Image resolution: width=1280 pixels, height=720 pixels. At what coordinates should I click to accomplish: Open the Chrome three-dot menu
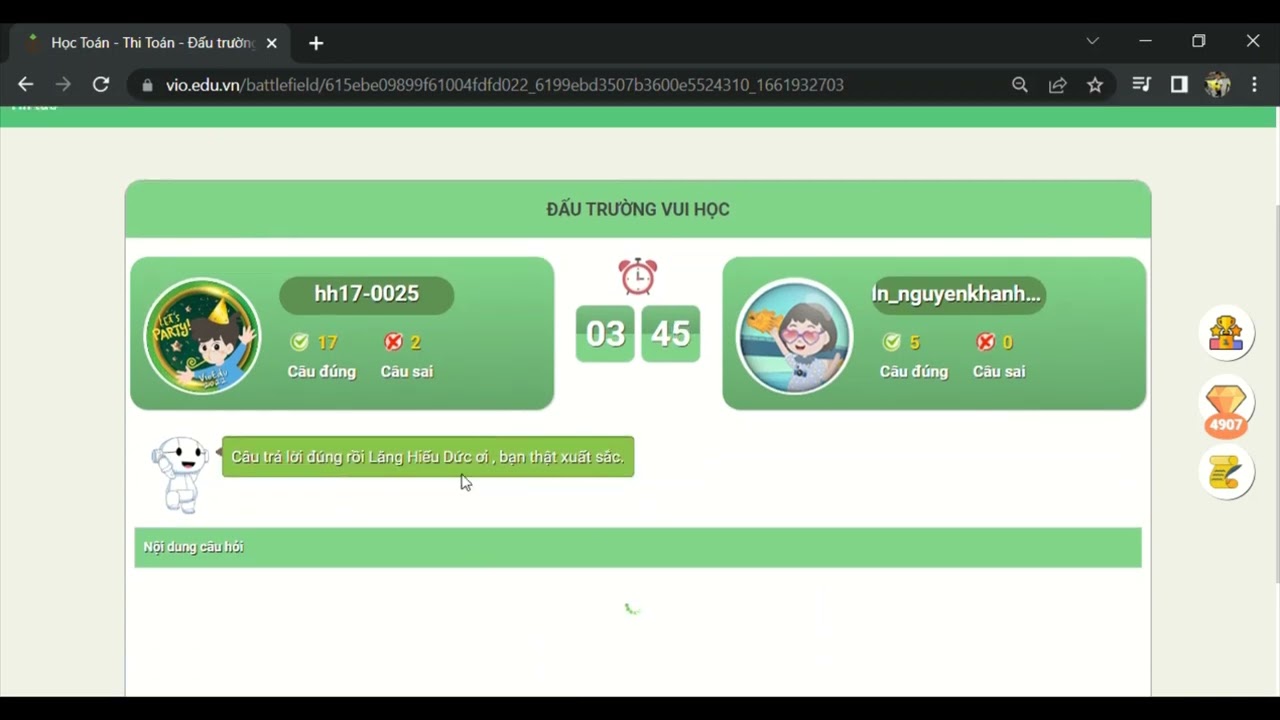pyautogui.click(x=1254, y=85)
